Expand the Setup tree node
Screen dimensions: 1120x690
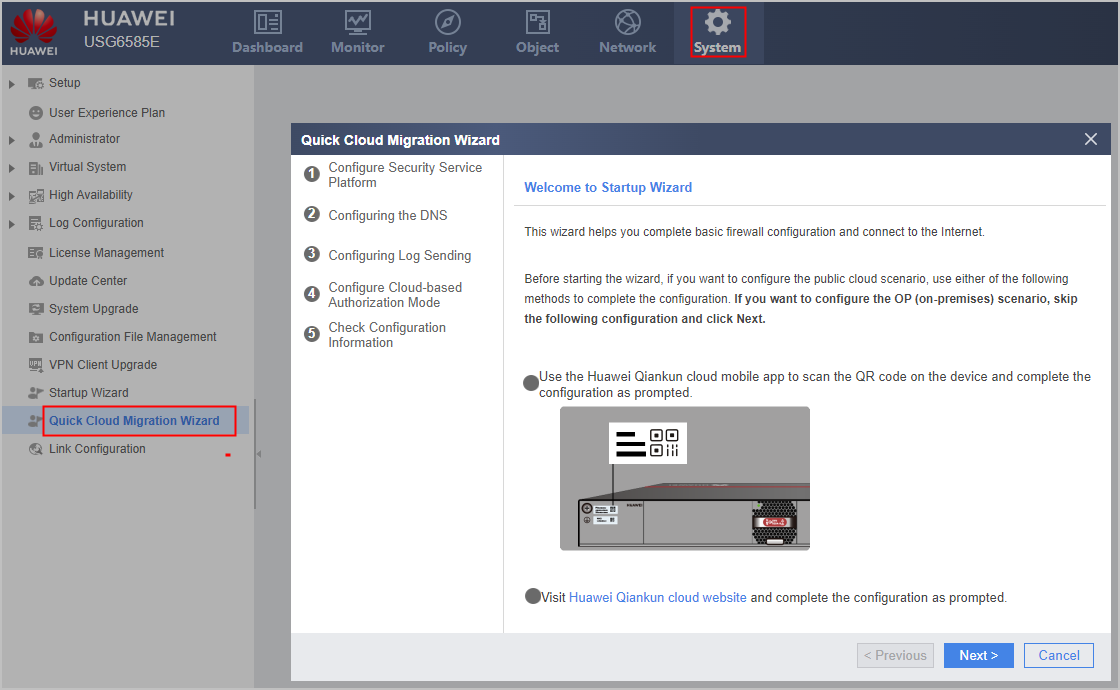coord(11,84)
